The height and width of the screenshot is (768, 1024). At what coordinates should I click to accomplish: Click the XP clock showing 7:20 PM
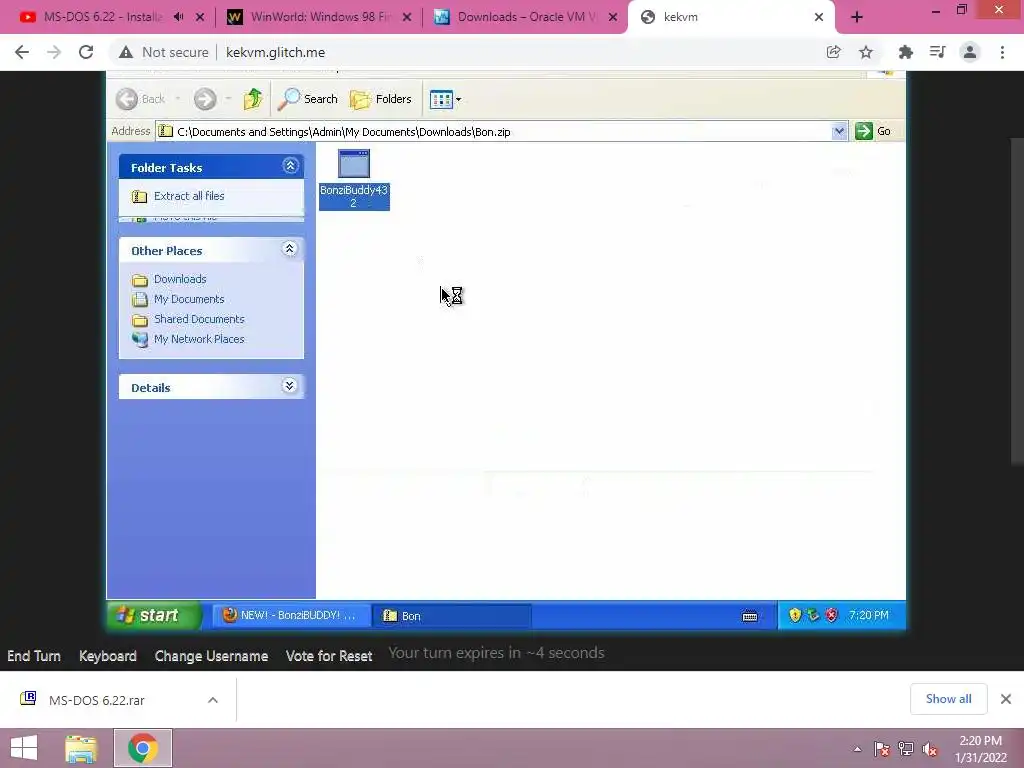pos(869,615)
